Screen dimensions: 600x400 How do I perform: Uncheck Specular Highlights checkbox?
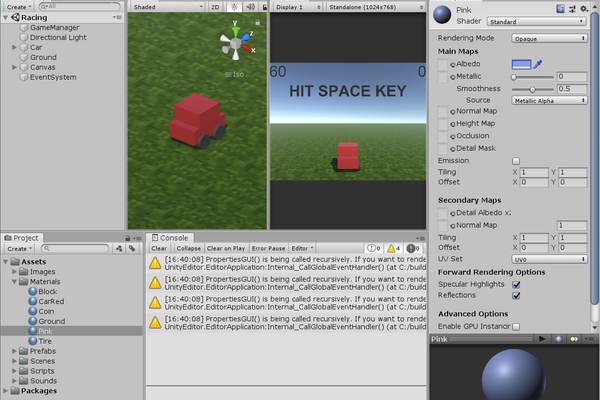pyautogui.click(x=516, y=284)
